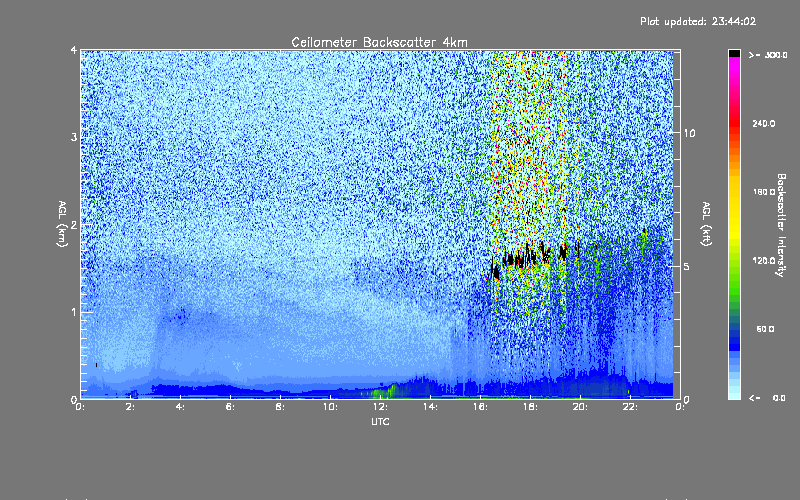Click the green surface patch near 12 UTC
Viewport: 800px width, 500px height.
pos(380,392)
